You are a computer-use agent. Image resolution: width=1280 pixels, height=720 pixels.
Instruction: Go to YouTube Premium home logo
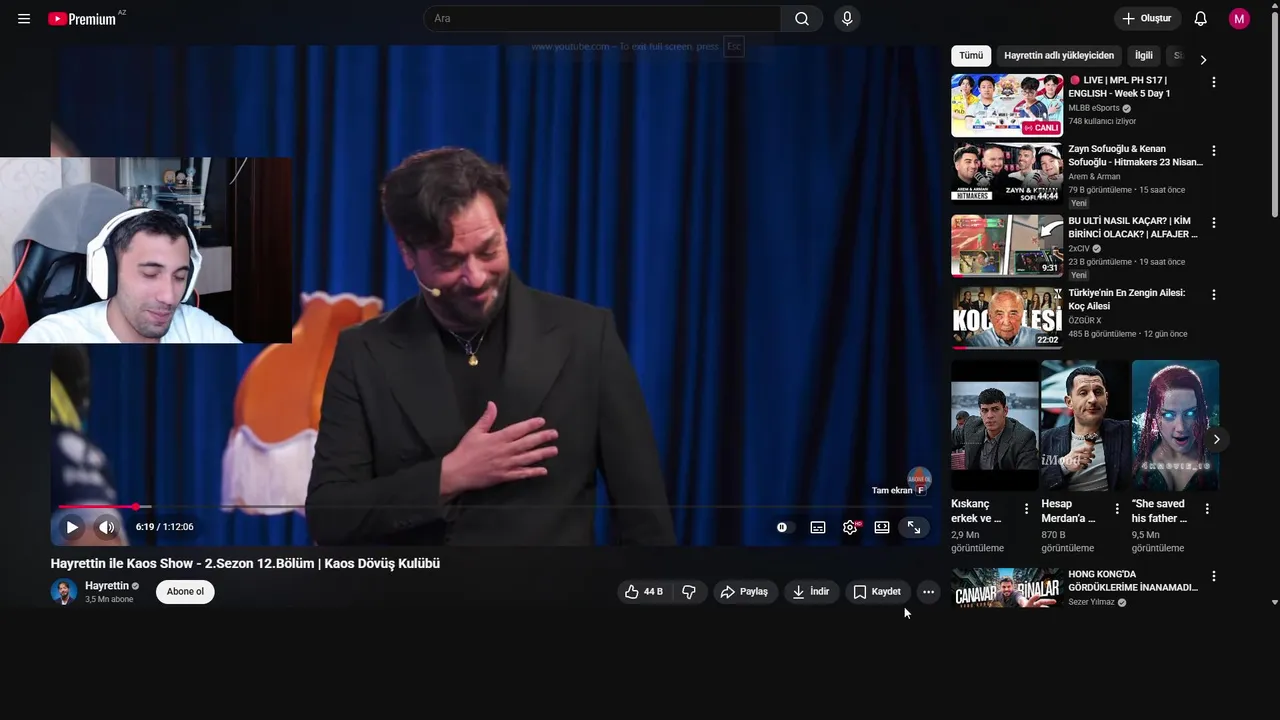tap(83, 19)
